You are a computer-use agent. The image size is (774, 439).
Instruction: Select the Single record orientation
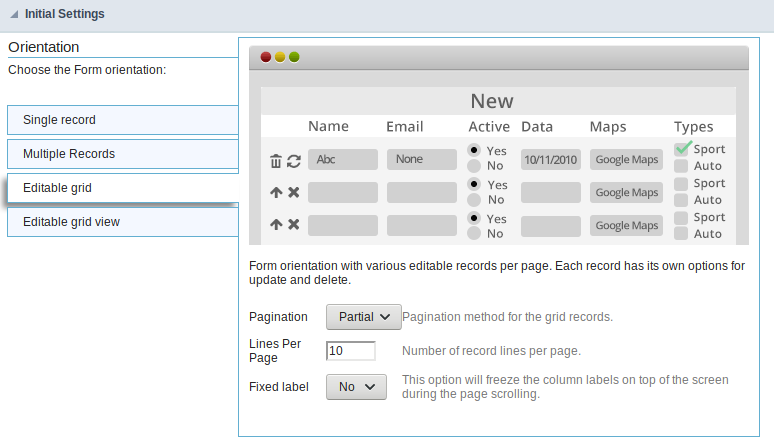[x=122, y=120]
